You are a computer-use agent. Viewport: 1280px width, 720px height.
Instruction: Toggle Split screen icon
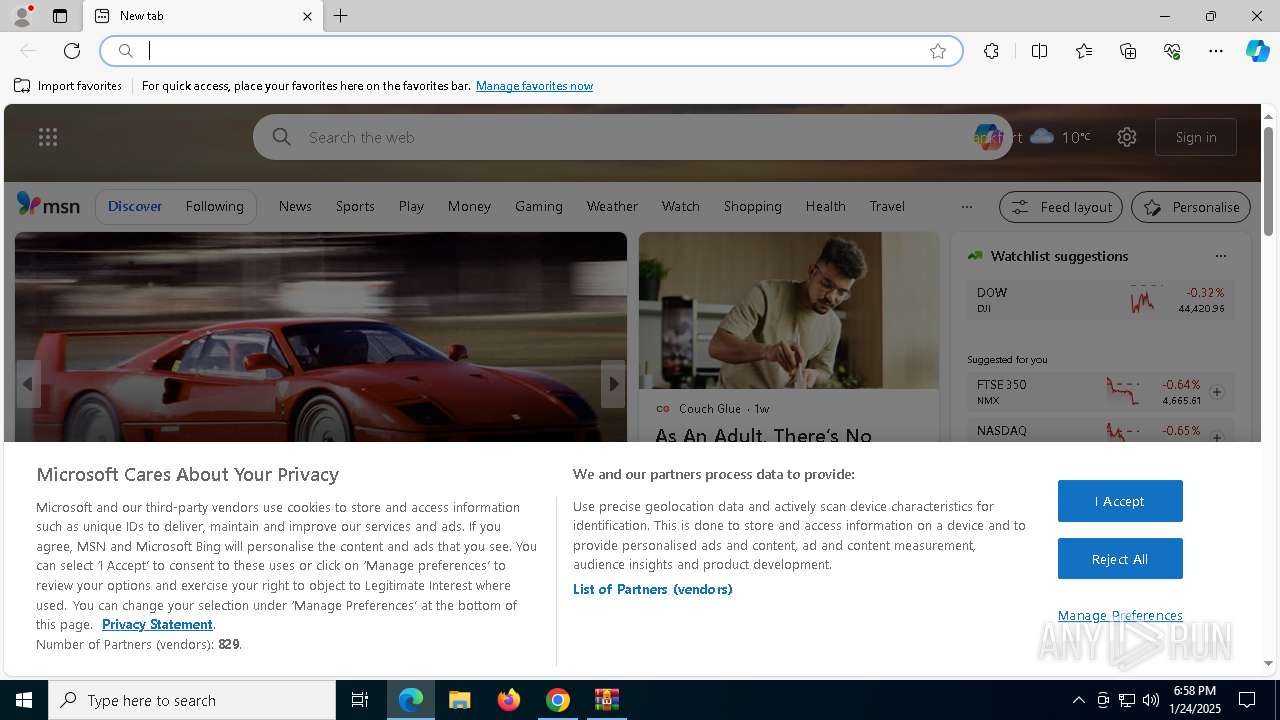click(1039, 51)
